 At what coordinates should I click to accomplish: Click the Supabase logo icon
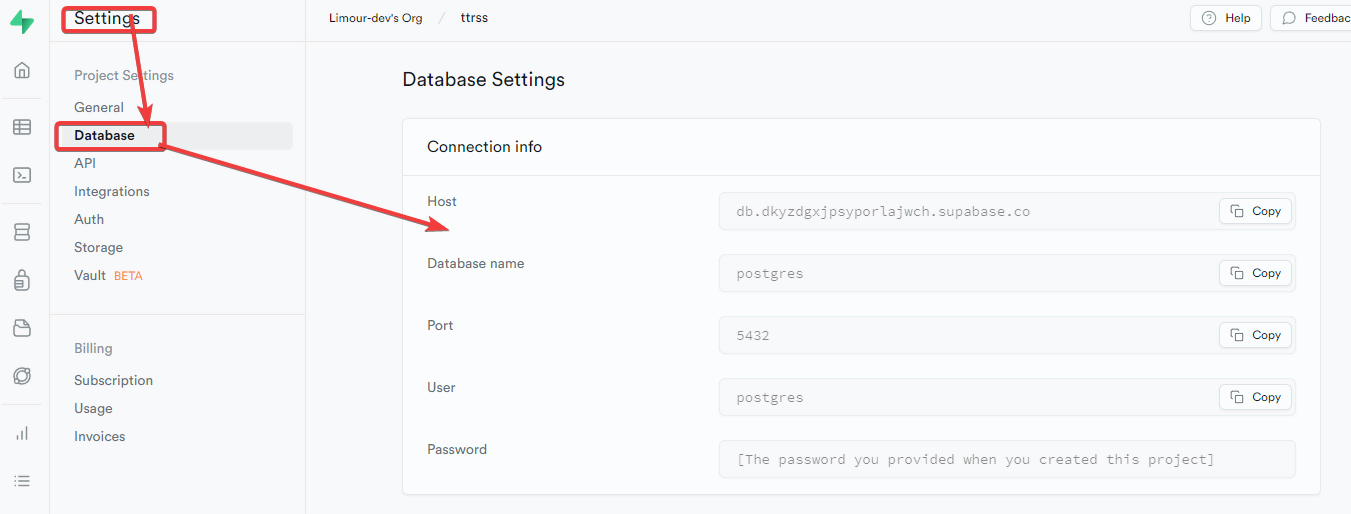point(22,23)
